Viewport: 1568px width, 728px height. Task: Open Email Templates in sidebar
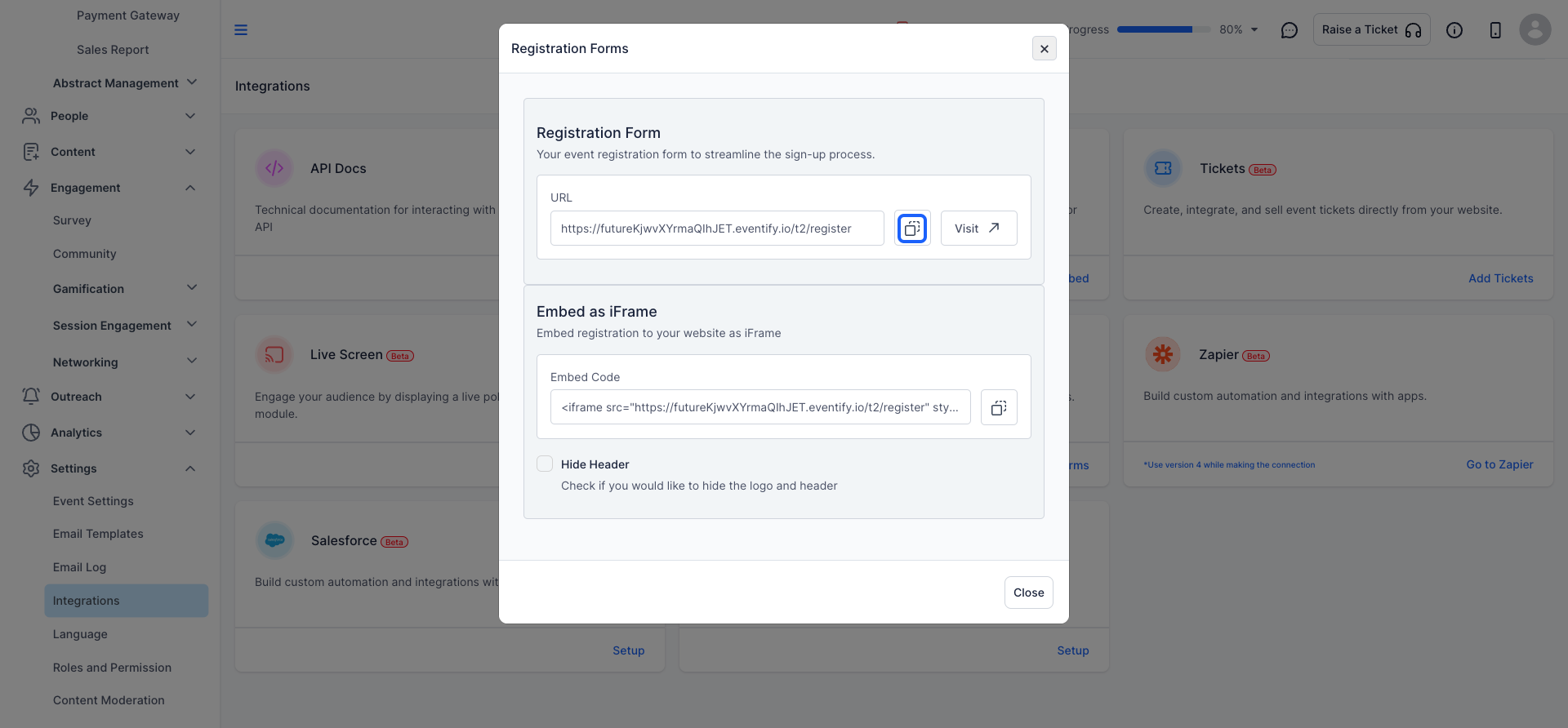click(x=98, y=534)
